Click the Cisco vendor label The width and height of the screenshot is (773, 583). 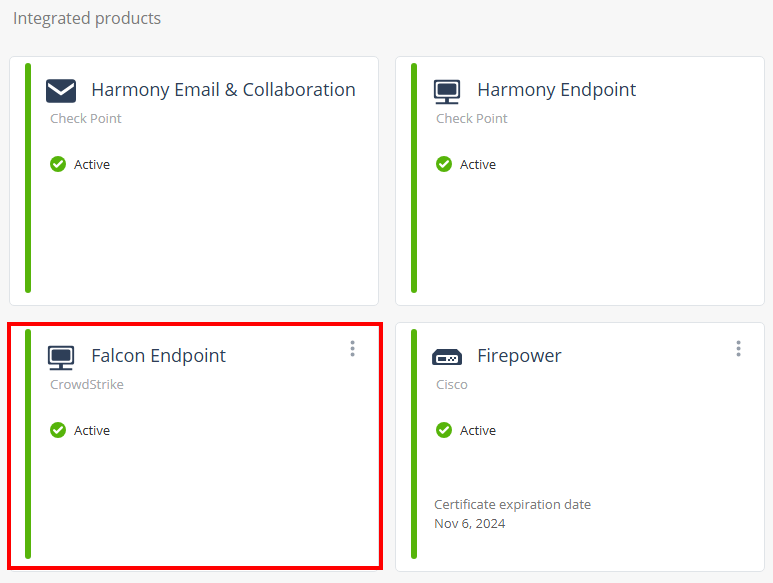451,384
